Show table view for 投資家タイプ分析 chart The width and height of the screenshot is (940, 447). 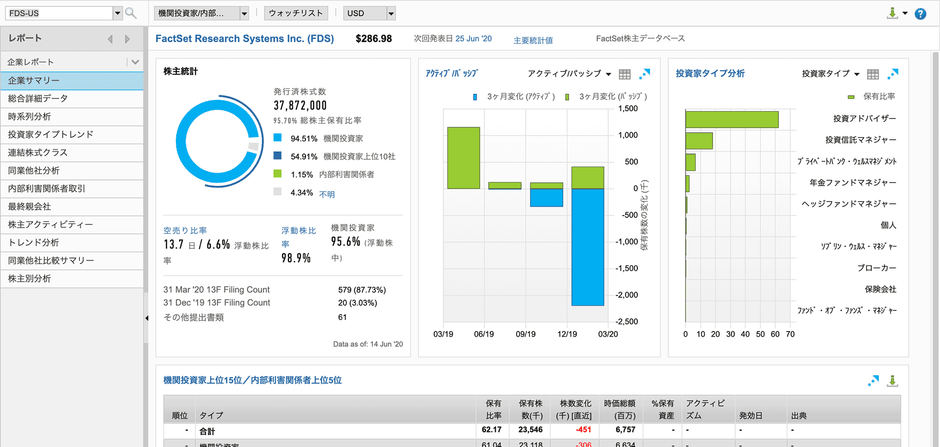(873, 75)
